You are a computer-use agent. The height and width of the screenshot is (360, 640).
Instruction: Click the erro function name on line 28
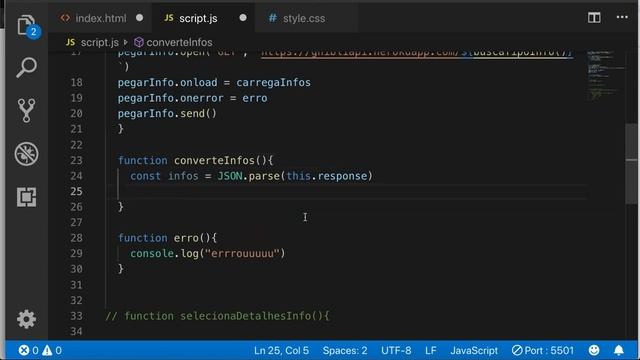pyautogui.click(x=186, y=238)
